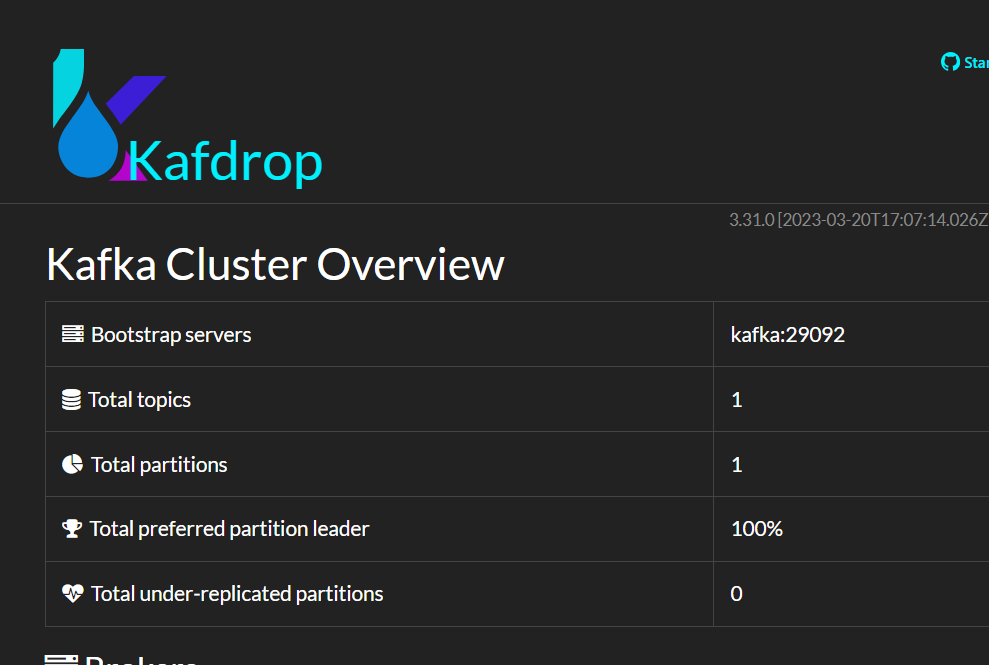The image size is (989, 665).
Task: Select Total preferred partition leader label
Action: tap(230, 529)
